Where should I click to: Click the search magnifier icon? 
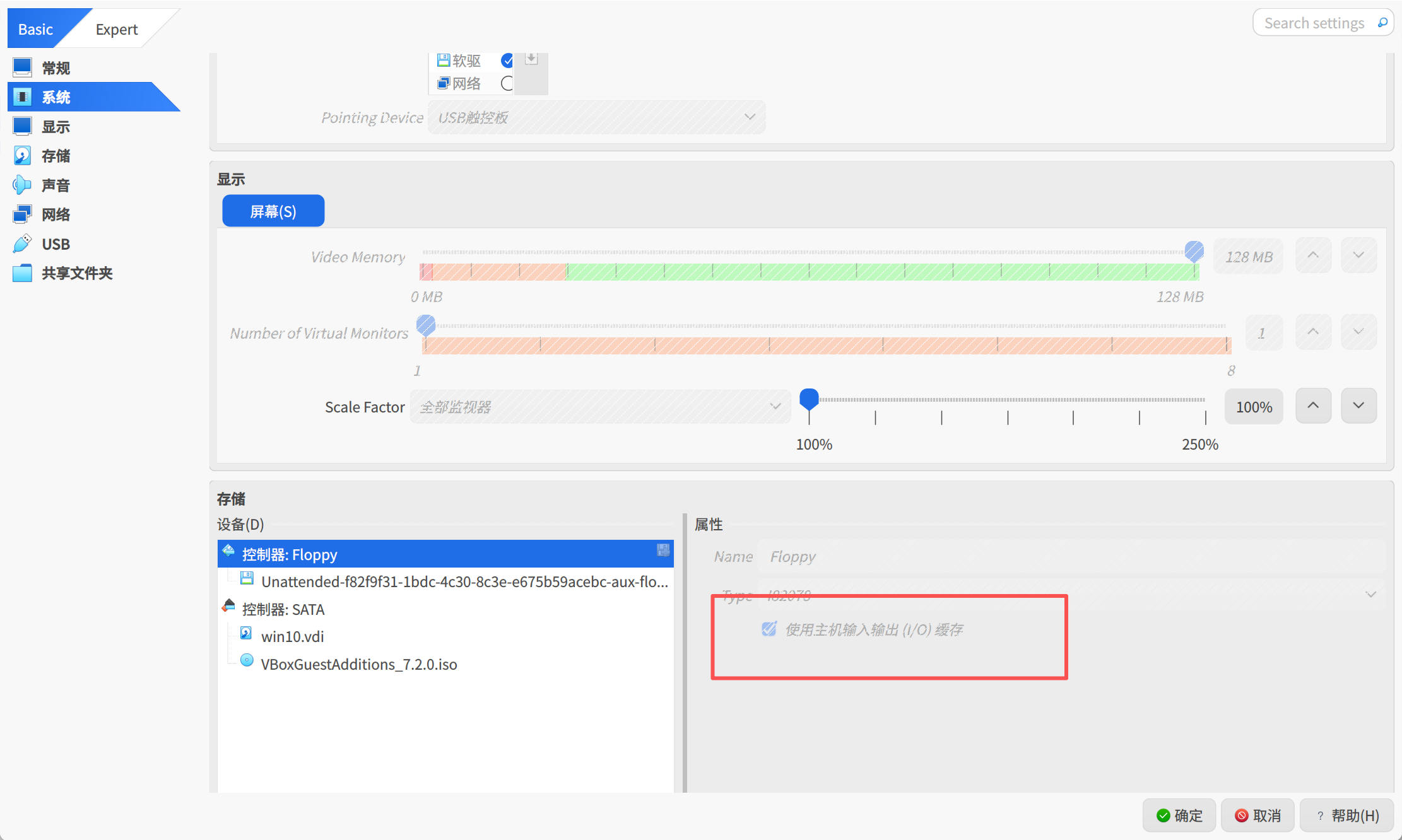pos(1382,23)
